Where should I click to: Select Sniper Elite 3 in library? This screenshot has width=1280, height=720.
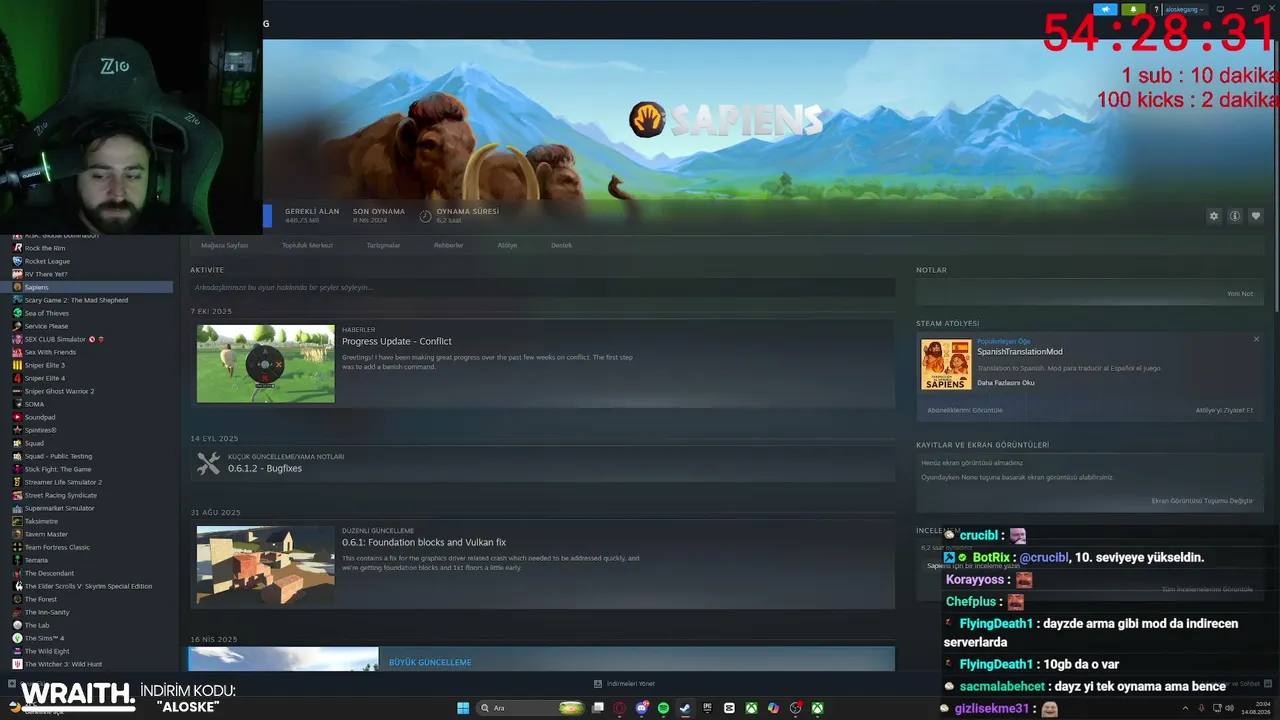pos(45,365)
